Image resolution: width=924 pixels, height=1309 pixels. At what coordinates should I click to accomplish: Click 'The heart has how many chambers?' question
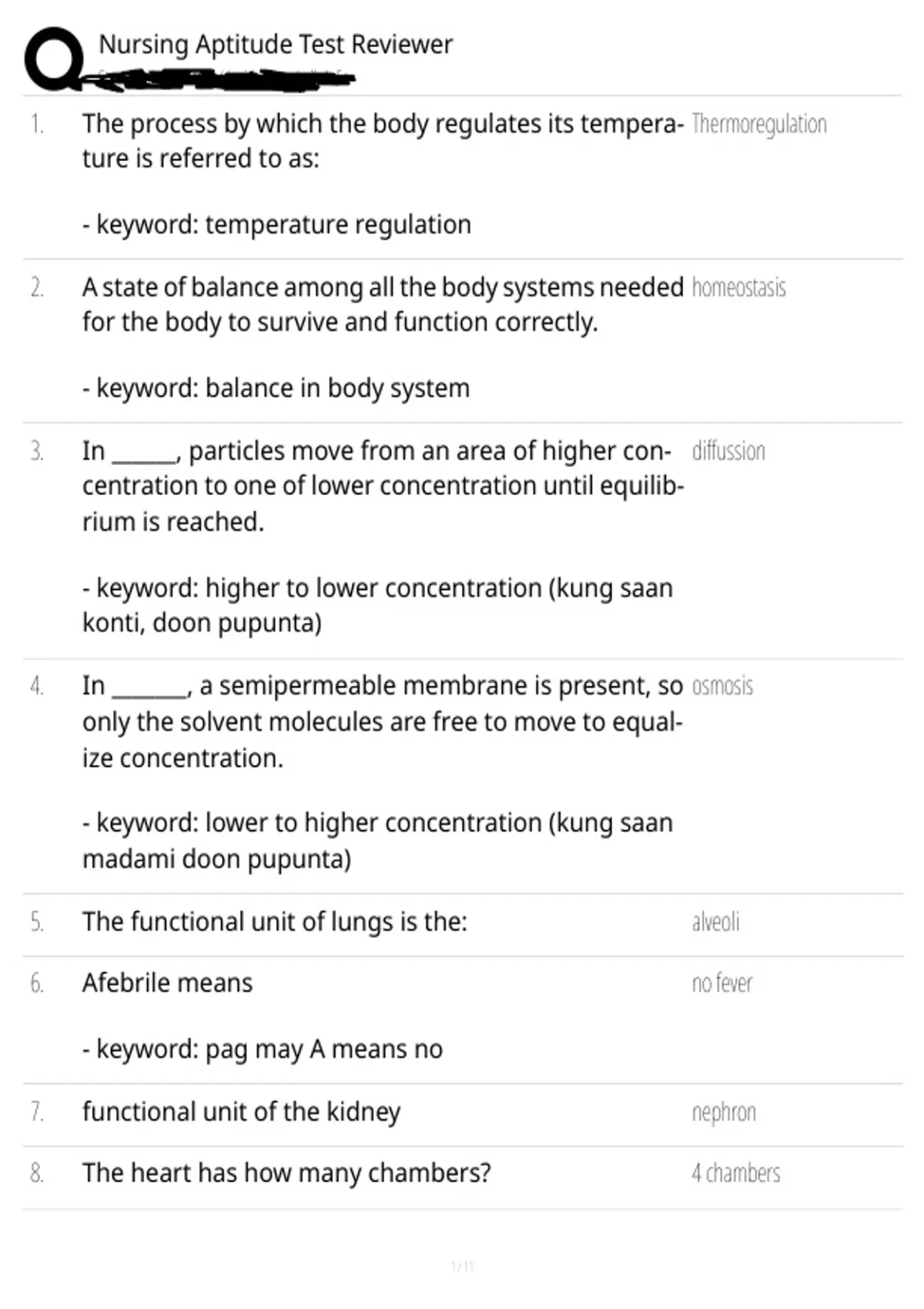(286, 1173)
